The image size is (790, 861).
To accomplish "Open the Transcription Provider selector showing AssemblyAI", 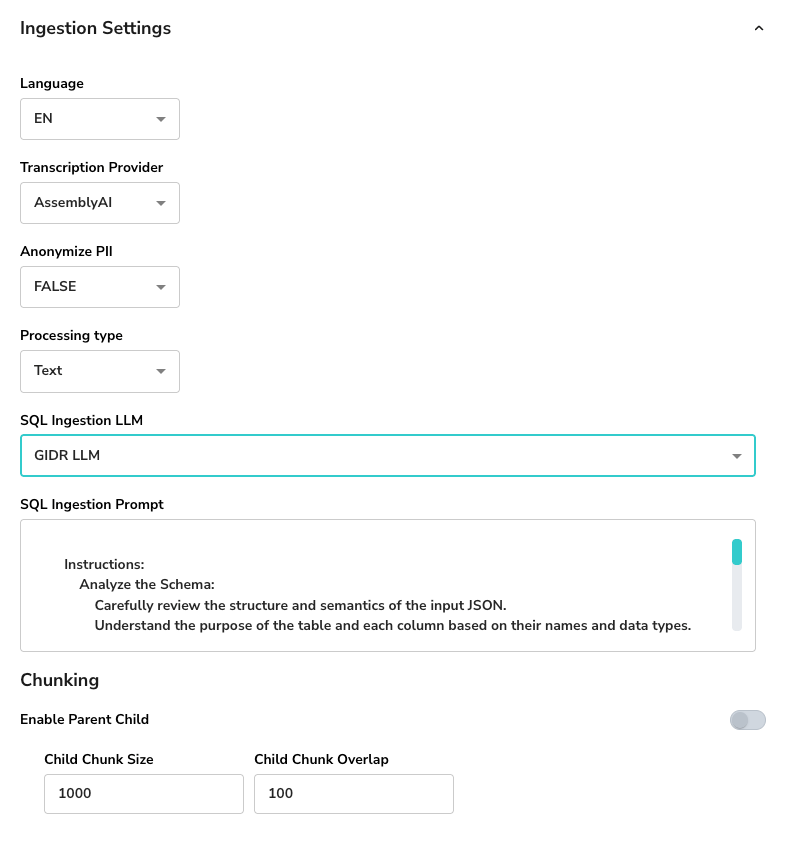I will coord(100,202).
